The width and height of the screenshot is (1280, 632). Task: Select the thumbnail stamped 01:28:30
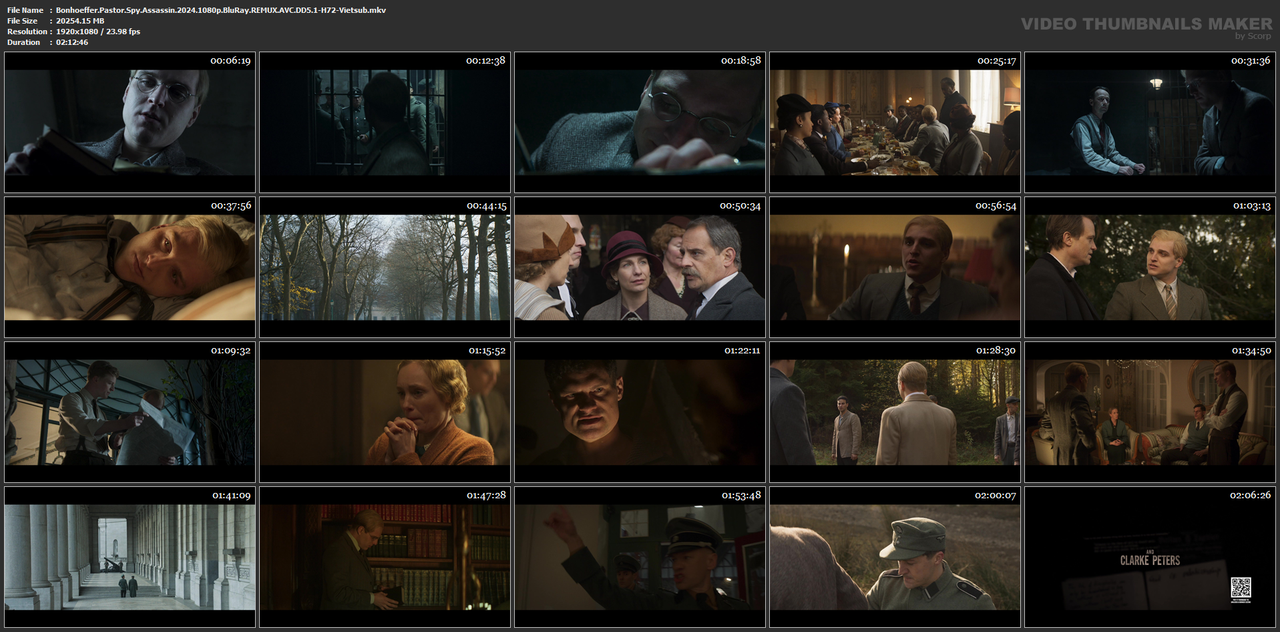(895, 412)
